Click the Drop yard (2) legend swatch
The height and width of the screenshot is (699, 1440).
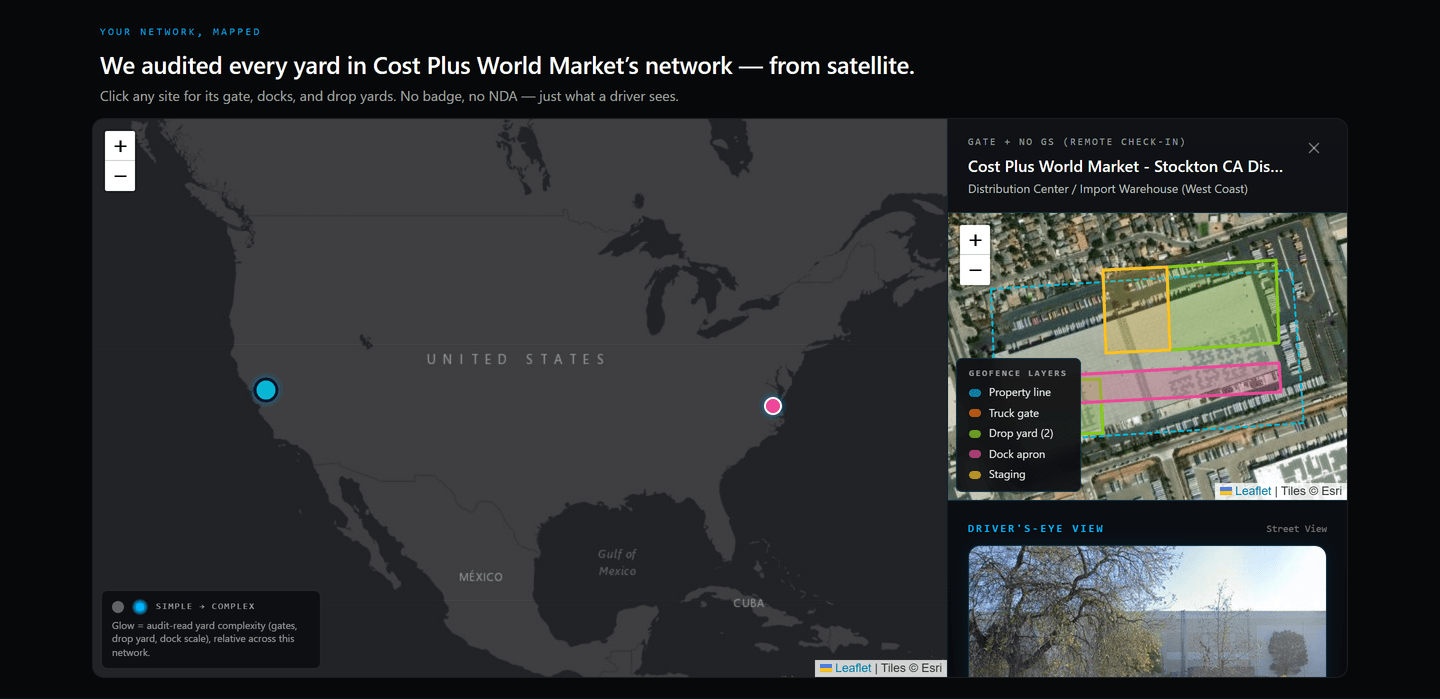click(975, 434)
